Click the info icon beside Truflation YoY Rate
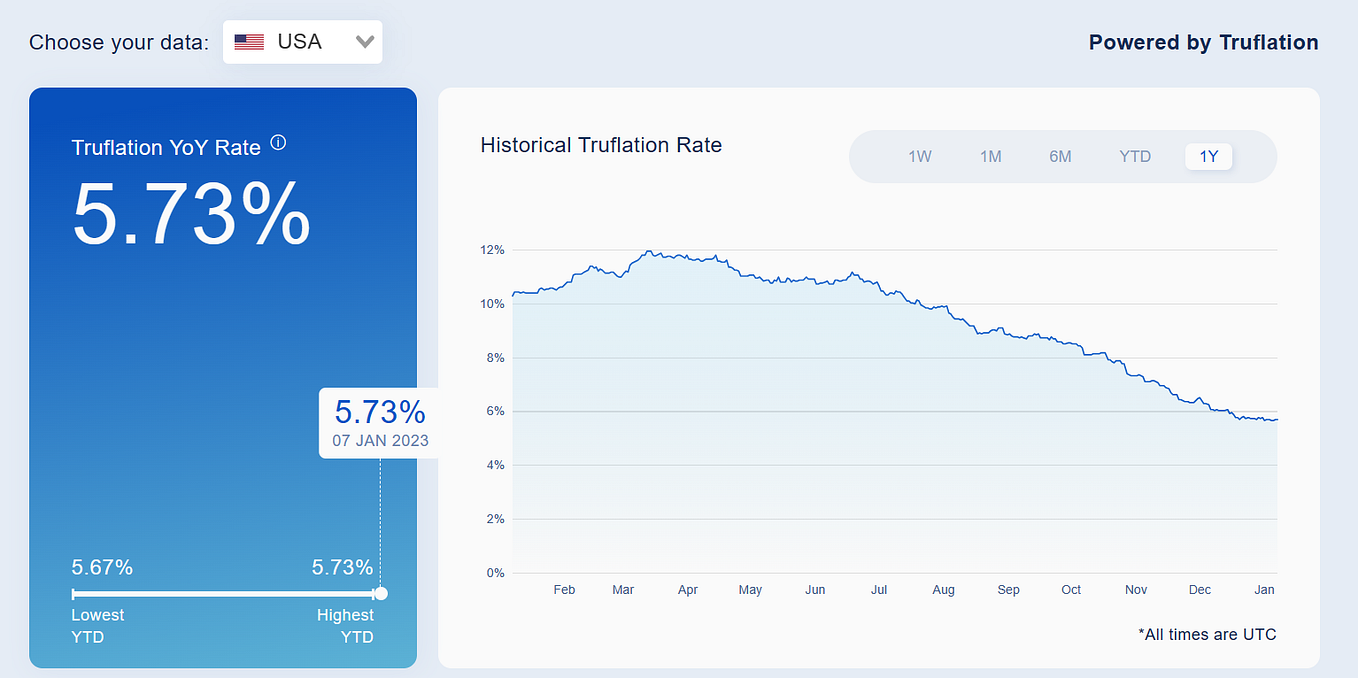Viewport: 1358px width, 678px height. pyautogui.click(x=277, y=142)
